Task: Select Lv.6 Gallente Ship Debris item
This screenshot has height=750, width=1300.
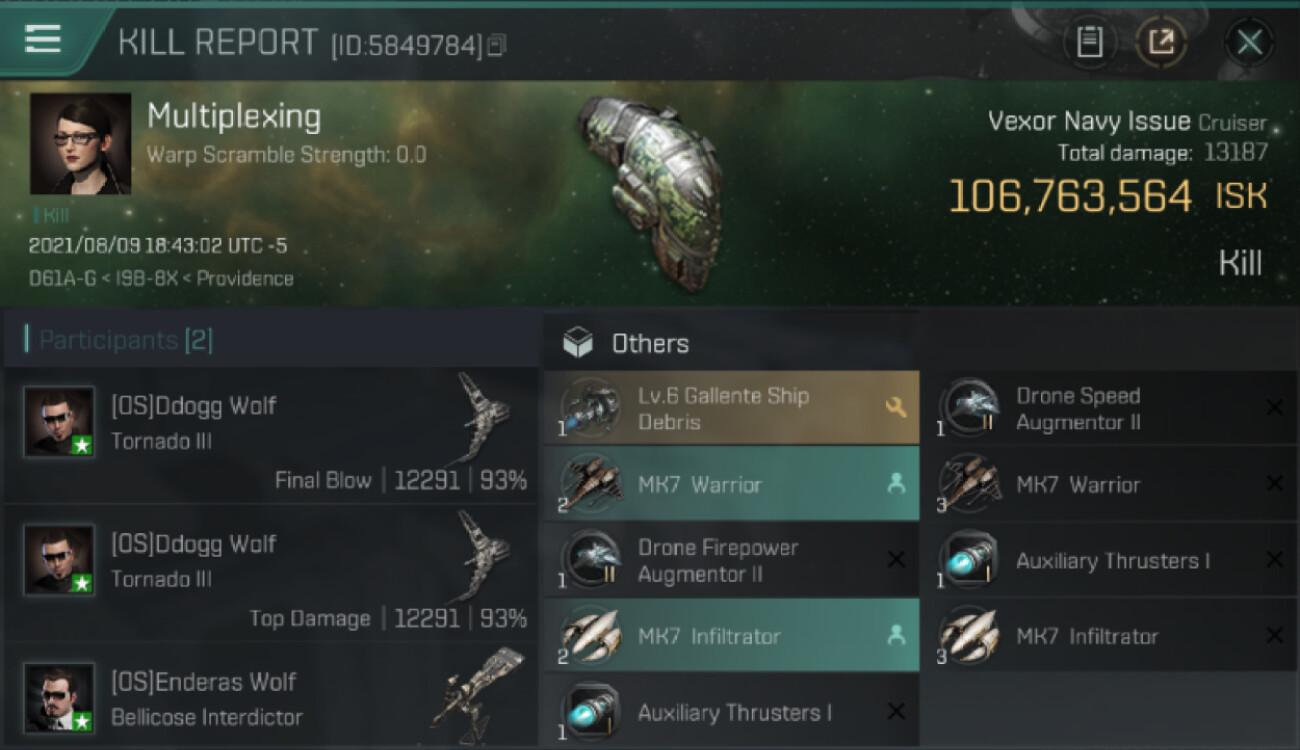Action: [731, 408]
